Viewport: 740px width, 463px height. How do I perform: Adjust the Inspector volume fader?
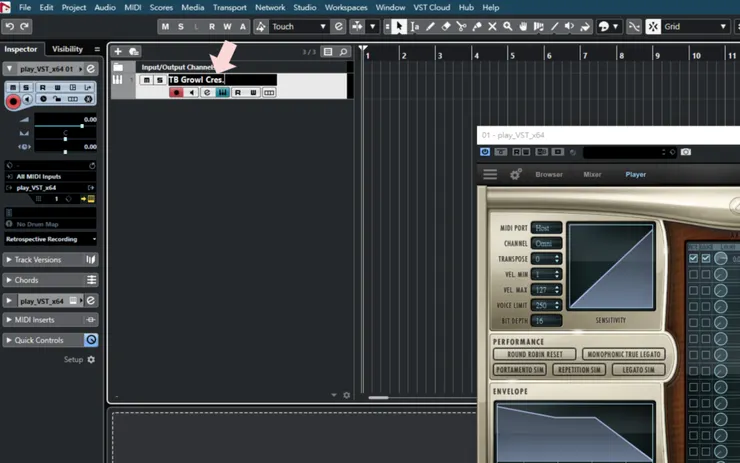point(82,126)
